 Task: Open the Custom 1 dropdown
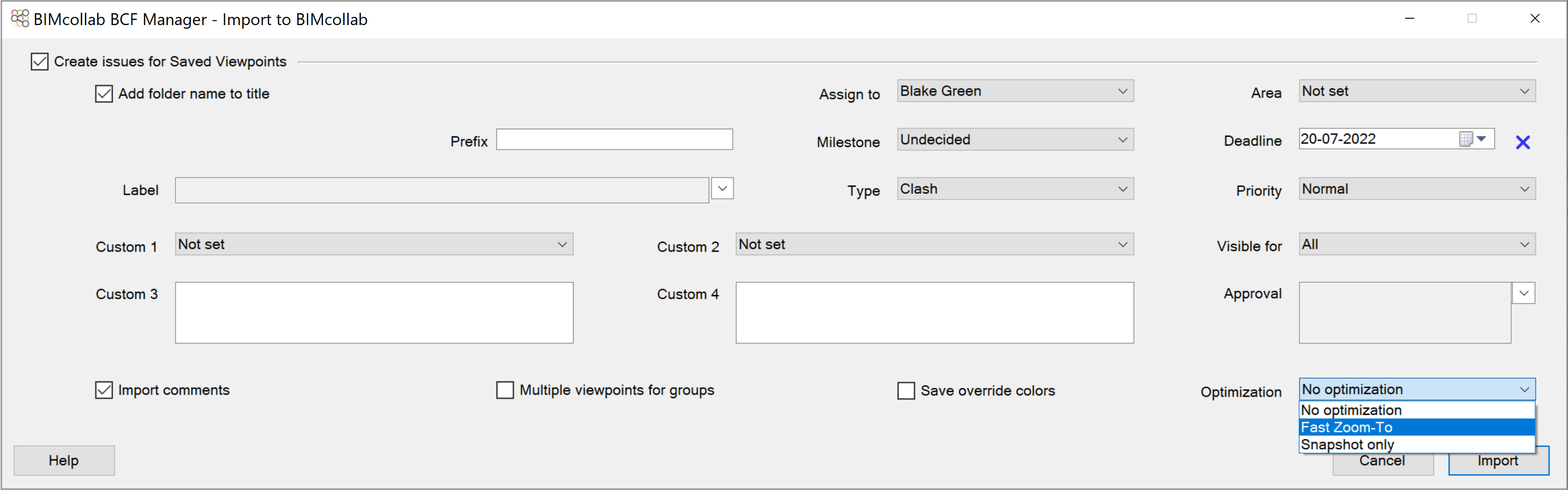(374, 245)
